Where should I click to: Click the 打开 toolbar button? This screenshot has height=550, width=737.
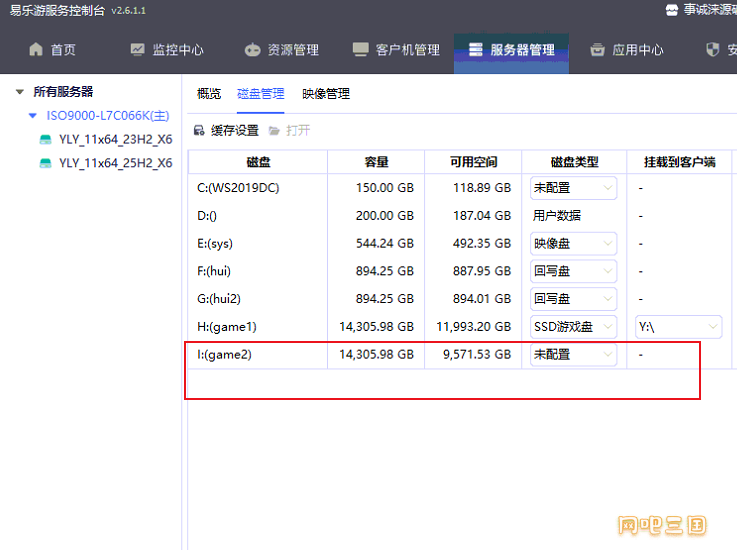(x=290, y=130)
